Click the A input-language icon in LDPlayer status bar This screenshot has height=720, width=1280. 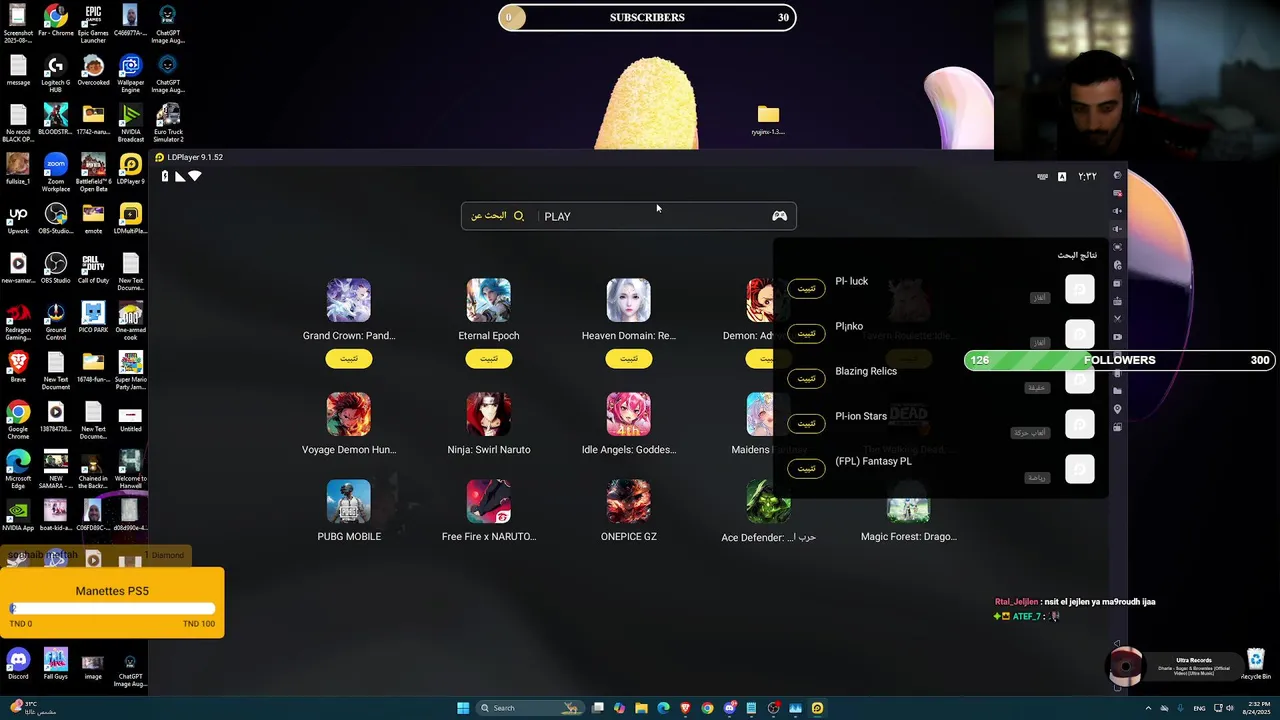point(1062,176)
